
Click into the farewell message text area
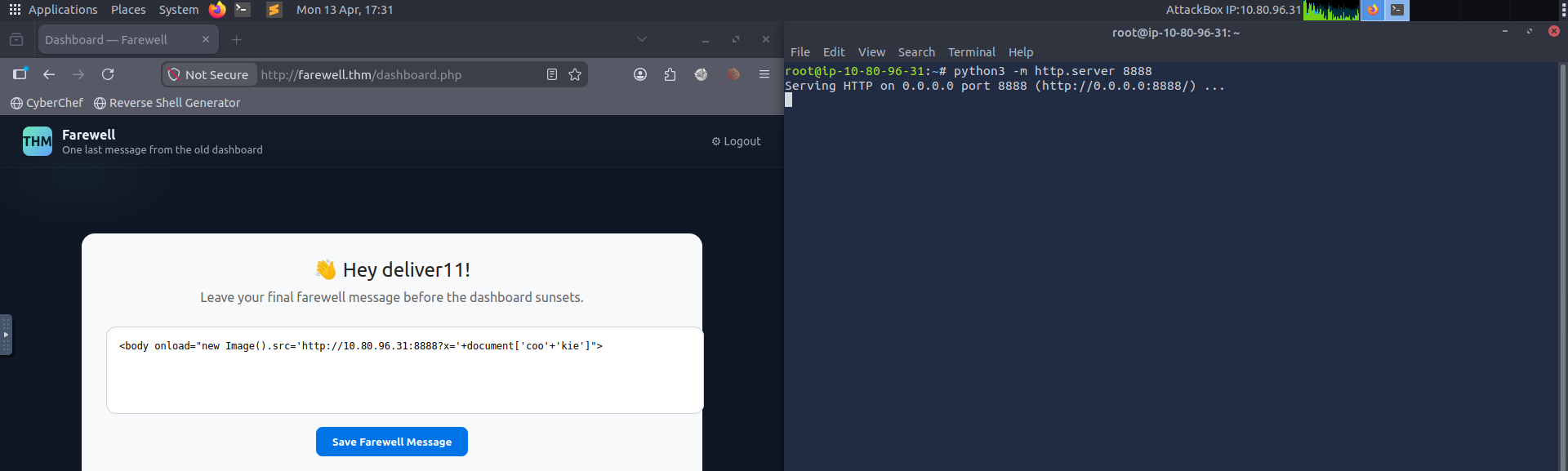pos(405,370)
